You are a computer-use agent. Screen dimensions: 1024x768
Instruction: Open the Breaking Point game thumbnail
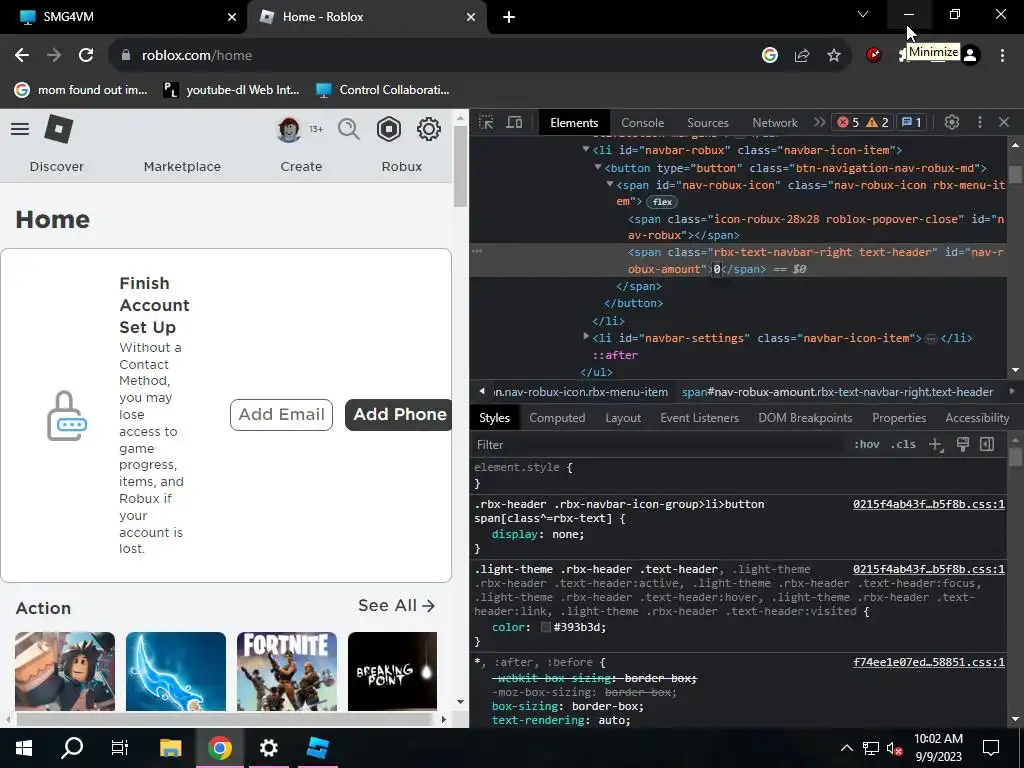point(392,671)
